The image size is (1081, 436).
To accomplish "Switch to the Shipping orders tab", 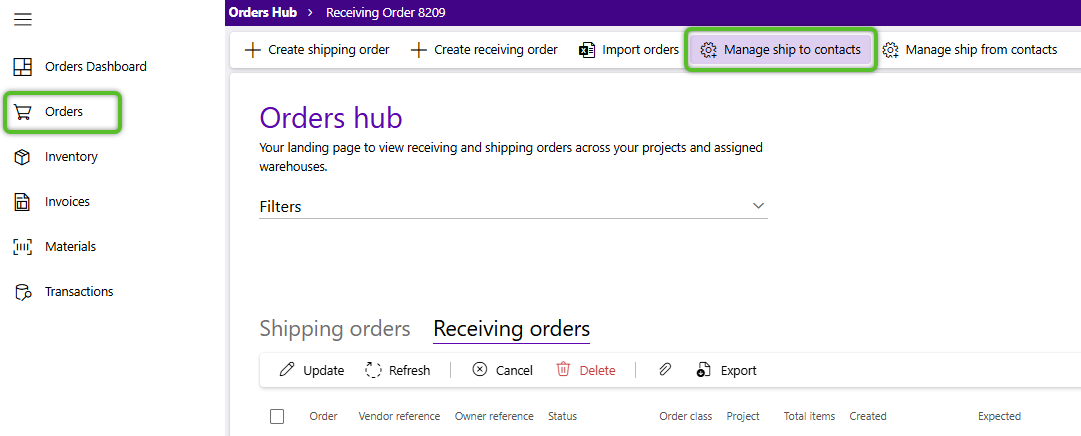I will [x=335, y=329].
